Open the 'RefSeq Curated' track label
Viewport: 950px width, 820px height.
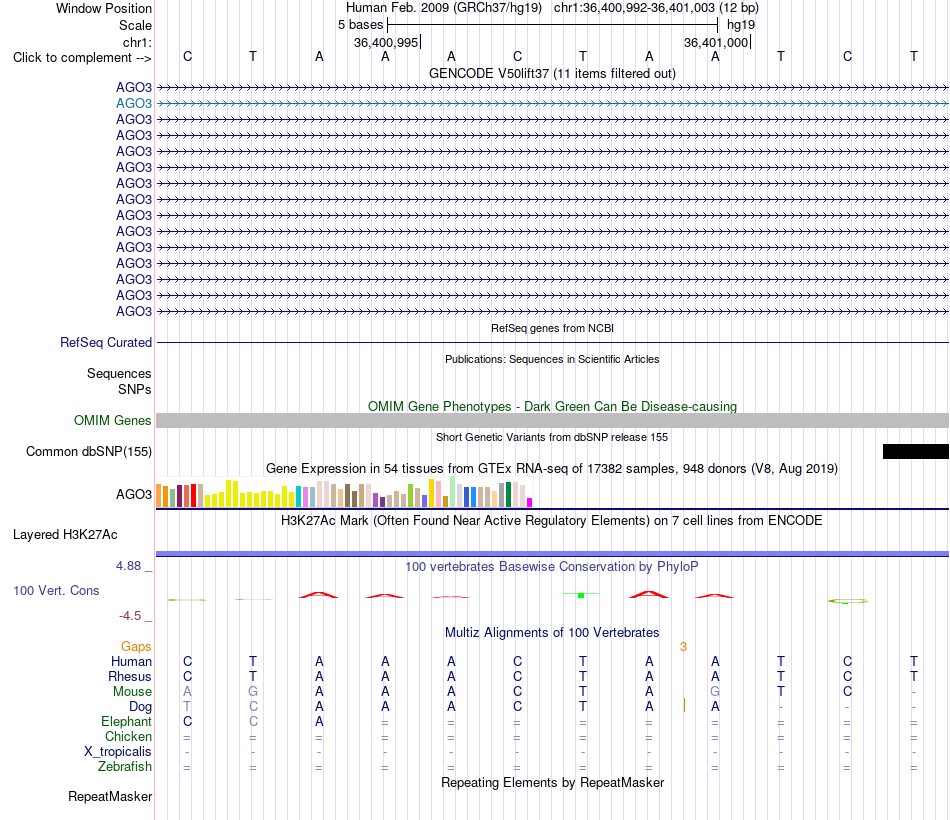coord(106,342)
